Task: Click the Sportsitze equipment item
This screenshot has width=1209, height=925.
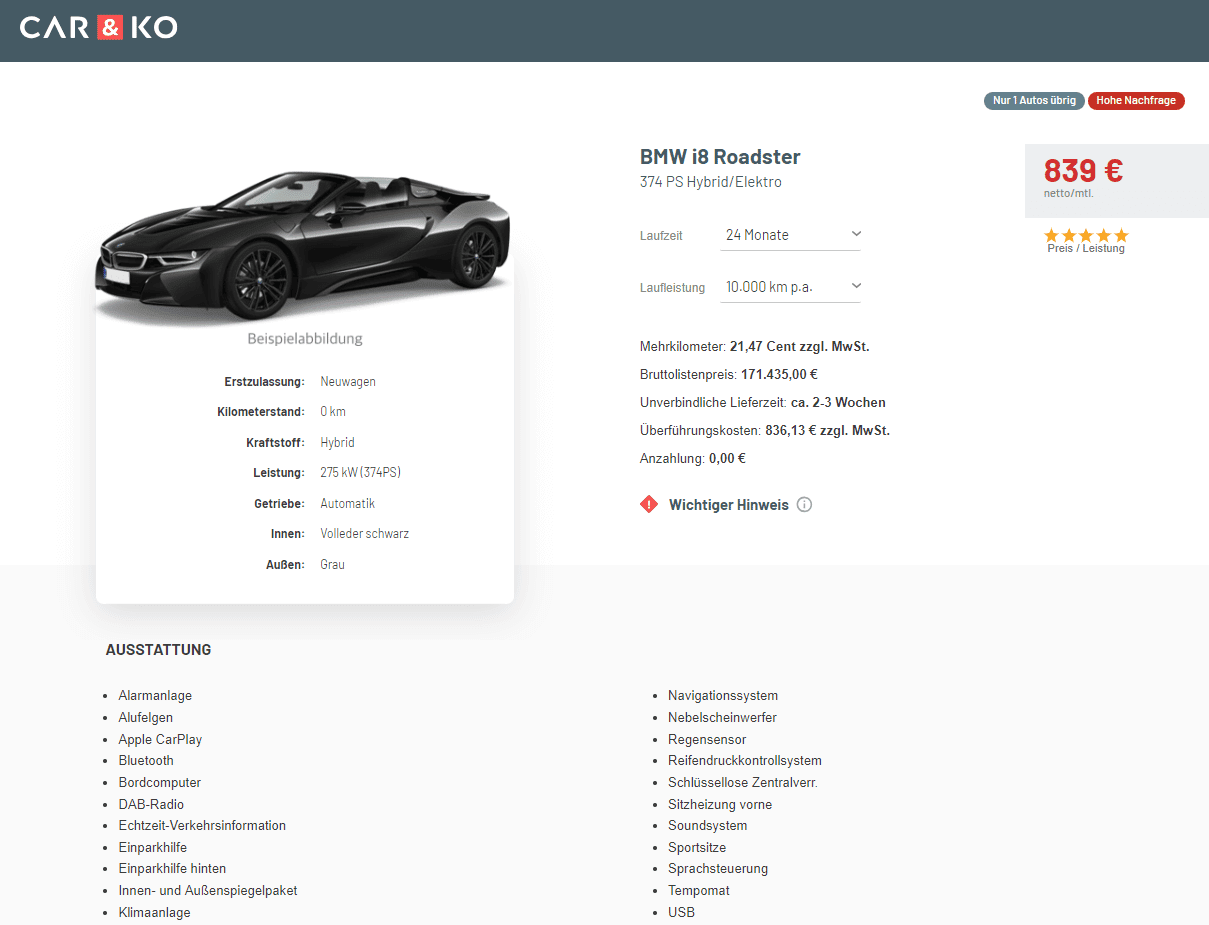Action: tap(697, 848)
